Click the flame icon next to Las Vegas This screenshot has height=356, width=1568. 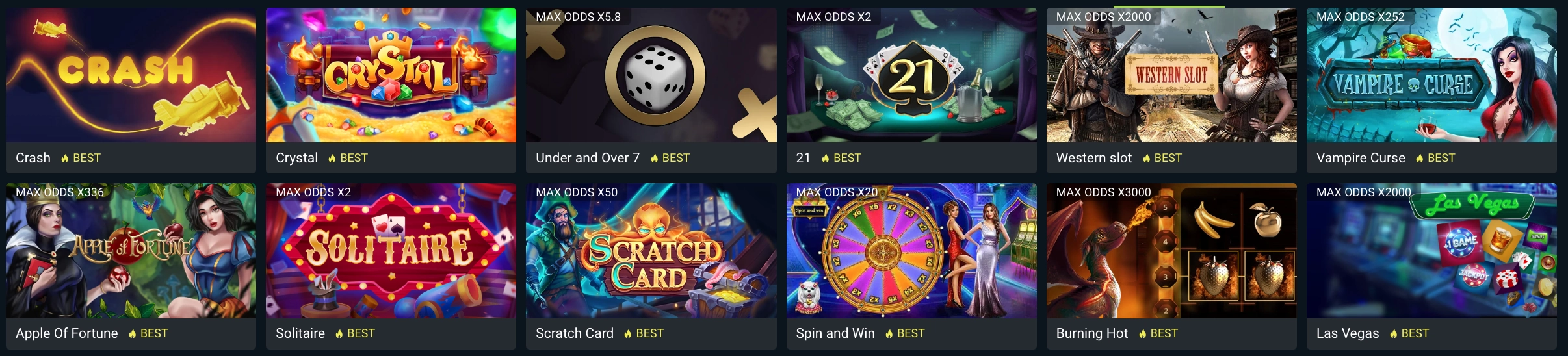tap(1393, 334)
